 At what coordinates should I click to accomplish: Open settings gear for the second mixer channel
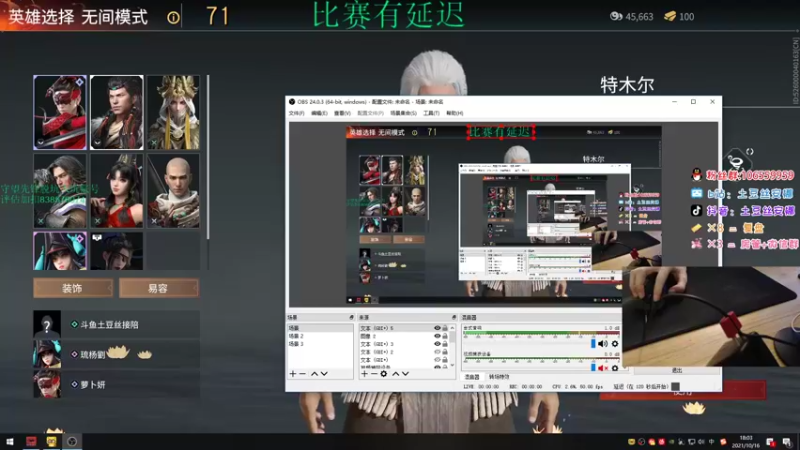click(615, 368)
